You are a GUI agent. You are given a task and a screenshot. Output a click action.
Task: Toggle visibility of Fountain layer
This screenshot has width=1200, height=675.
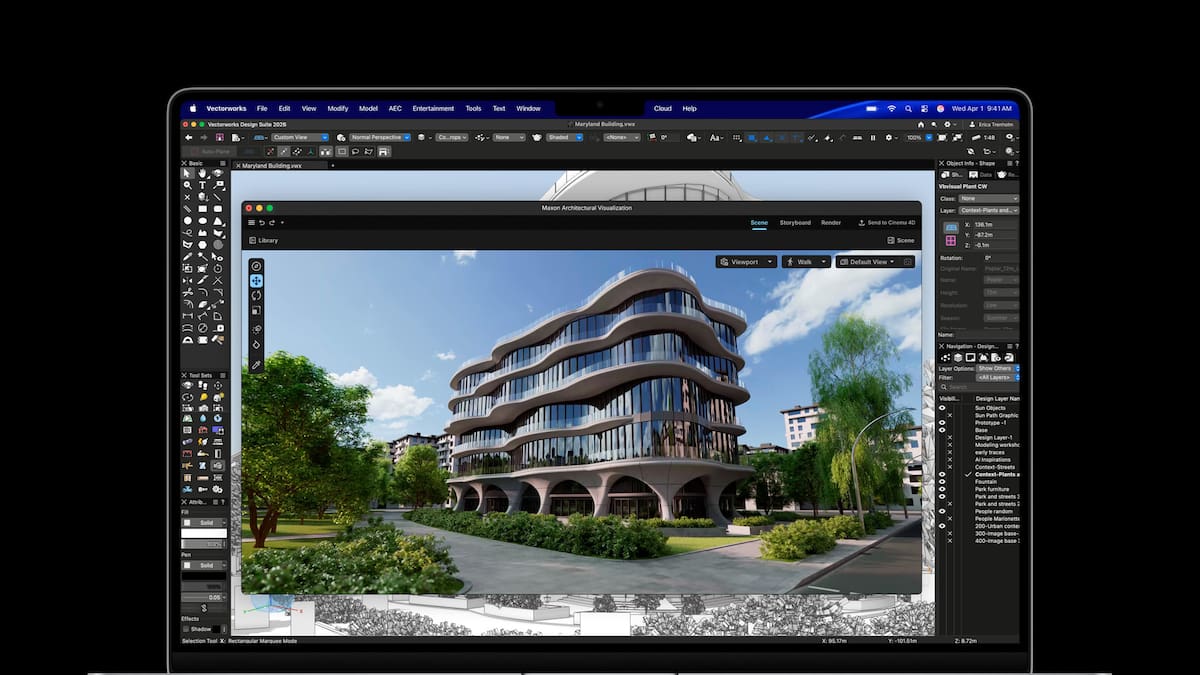(x=942, y=482)
